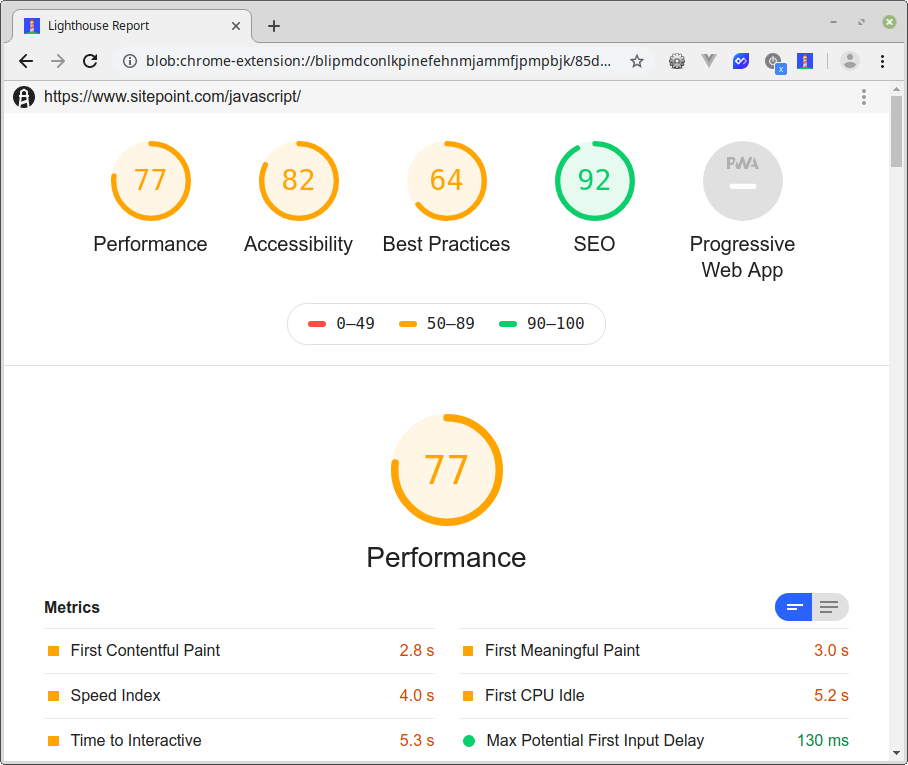Switch metrics to compact view toggle
Viewport: 908px width, 765px height.
coord(794,607)
